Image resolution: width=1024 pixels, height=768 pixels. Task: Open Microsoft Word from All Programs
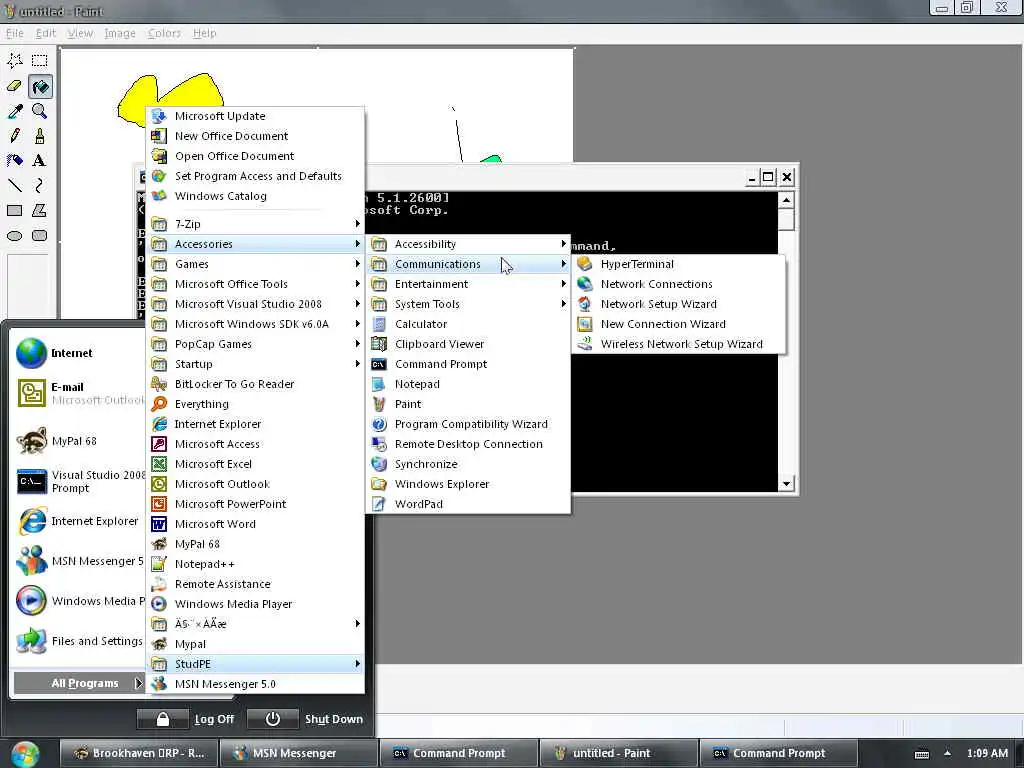[255, 524]
